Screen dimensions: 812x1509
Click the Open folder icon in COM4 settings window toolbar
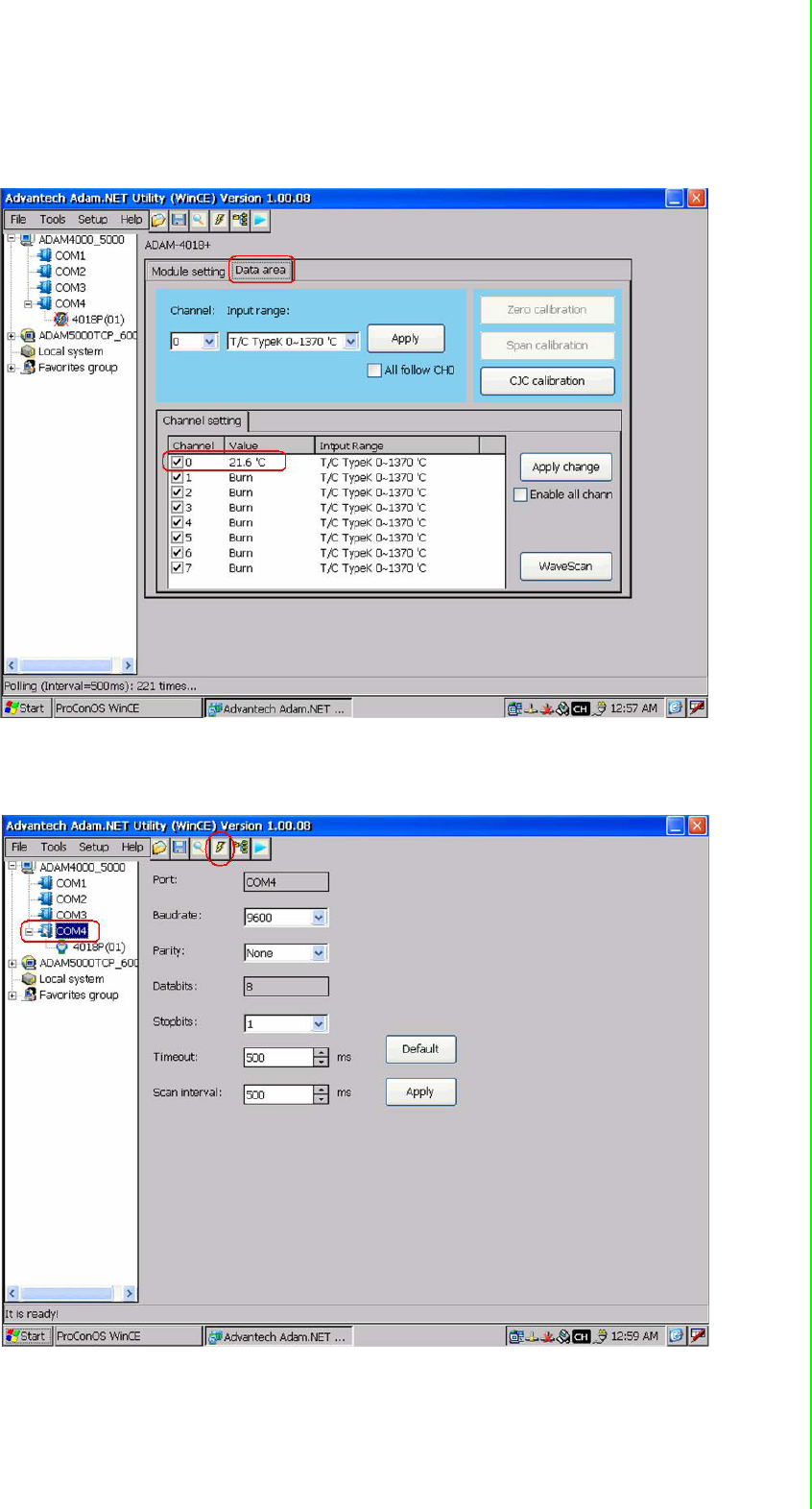click(x=159, y=848)
